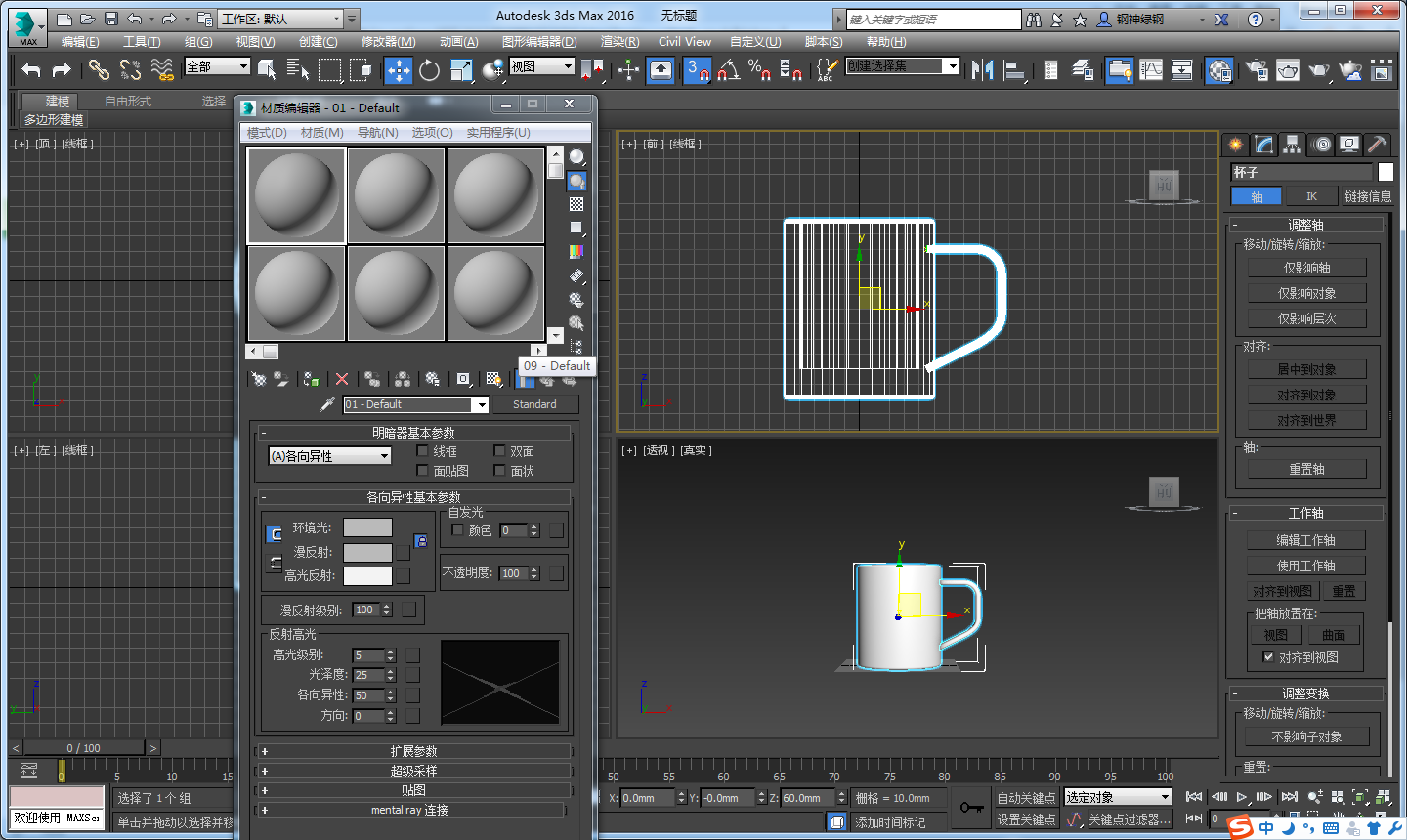Click the Standard material type button
This screenshot has height=840, width=1407.
click(x=534, y=404)
